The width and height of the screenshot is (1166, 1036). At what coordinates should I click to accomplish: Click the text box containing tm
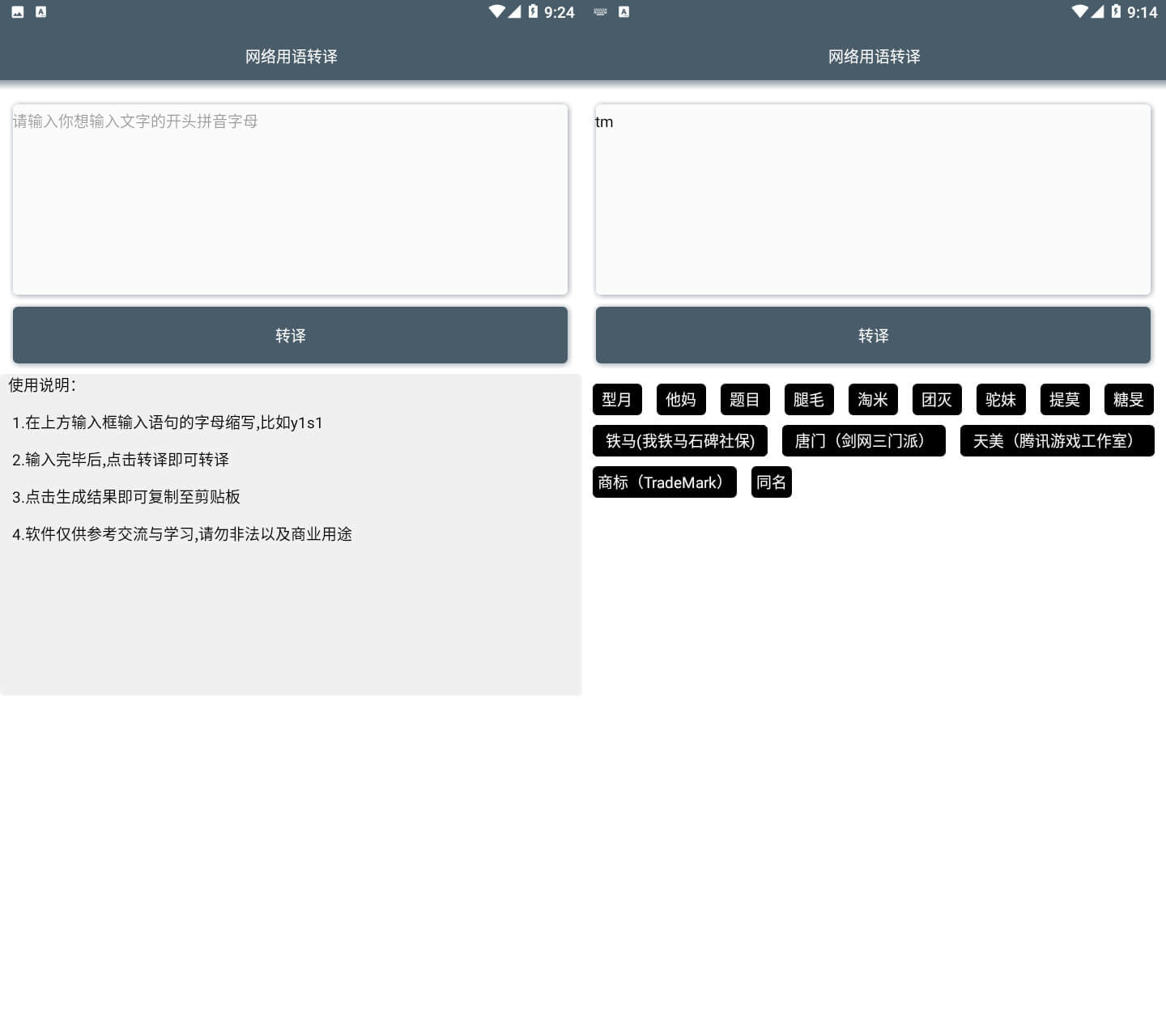pos(873,199)
